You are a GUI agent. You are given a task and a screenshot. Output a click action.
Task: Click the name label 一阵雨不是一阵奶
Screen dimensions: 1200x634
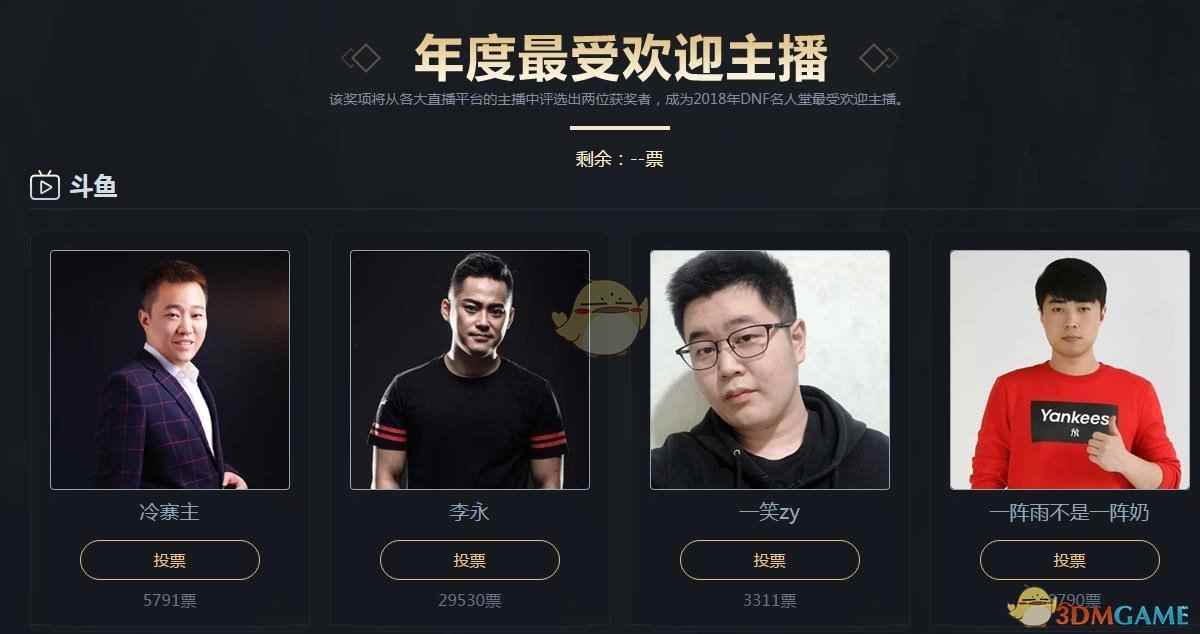[x=1070, y=513]
